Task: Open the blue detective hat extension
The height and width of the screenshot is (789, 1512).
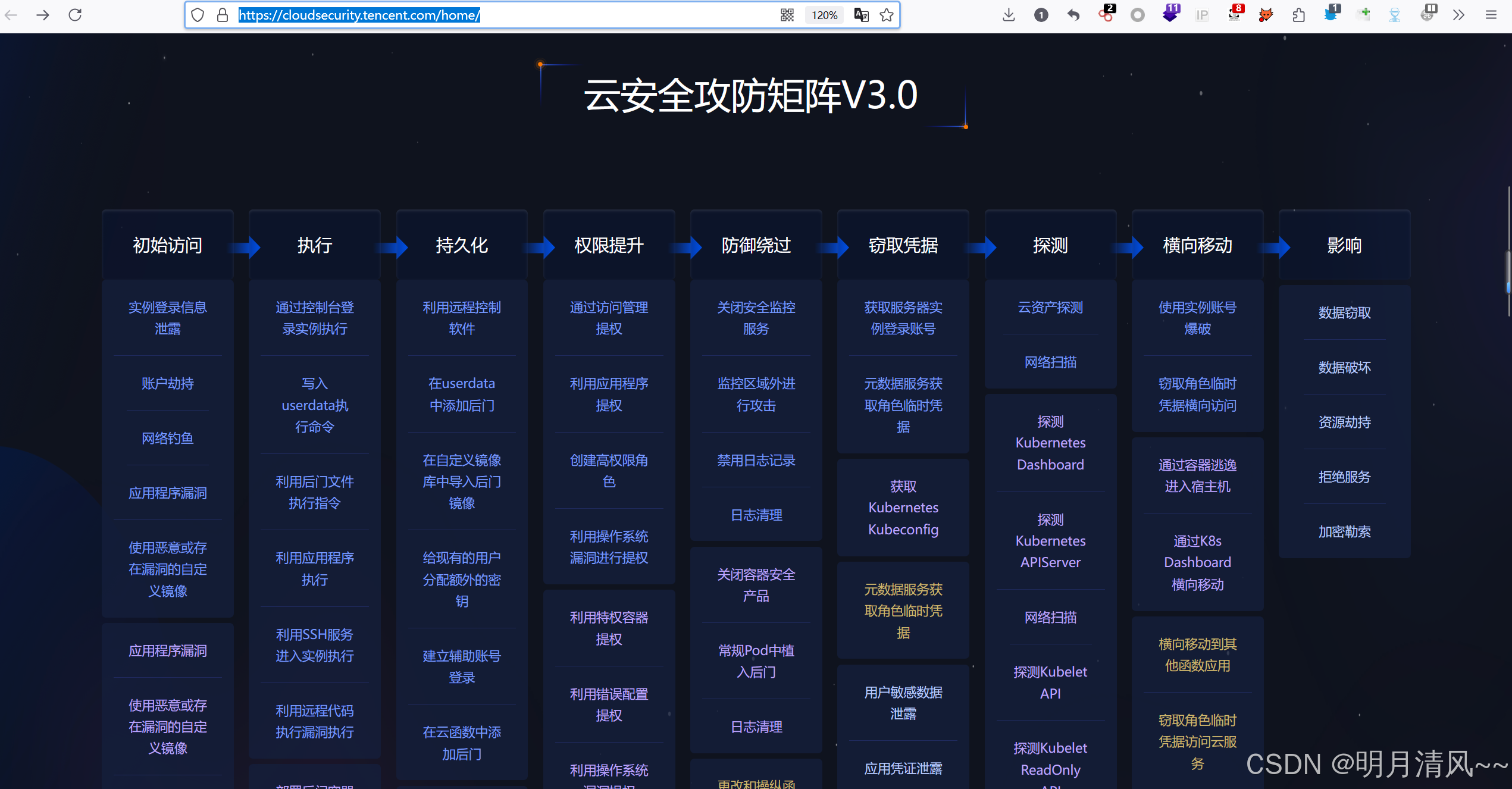Action: (x=1395, y=15)
